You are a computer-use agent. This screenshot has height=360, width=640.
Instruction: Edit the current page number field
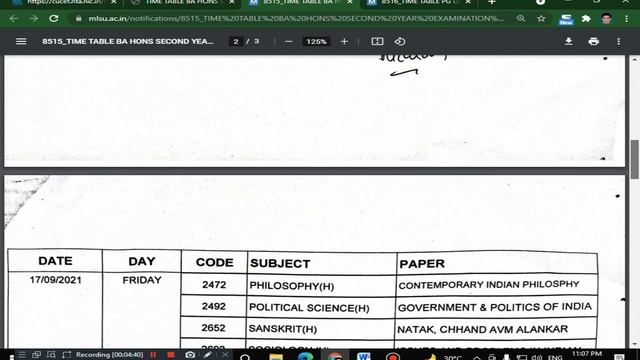coord(236,41)
